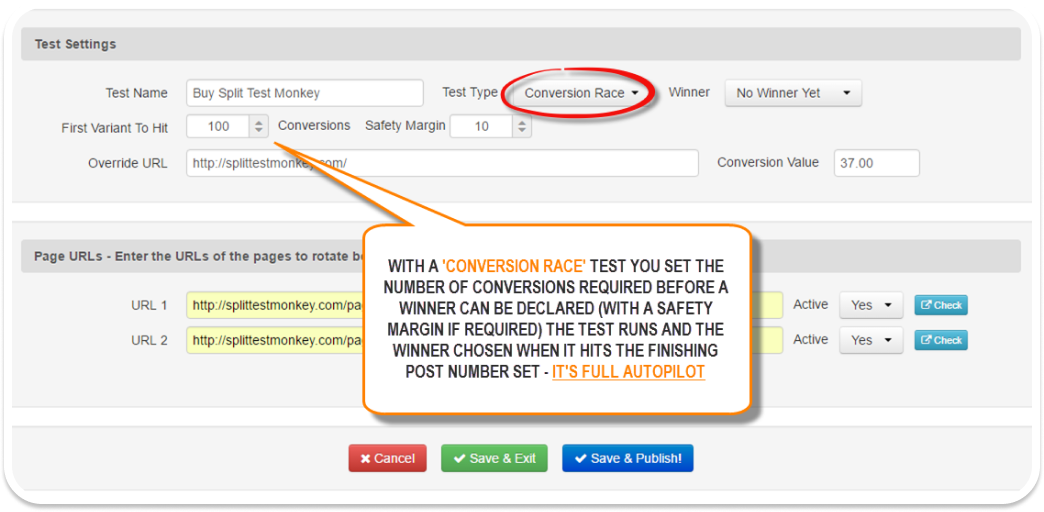Click the URL 2 input field
This screenshot has height=512, width=1044.
(485, 340)
